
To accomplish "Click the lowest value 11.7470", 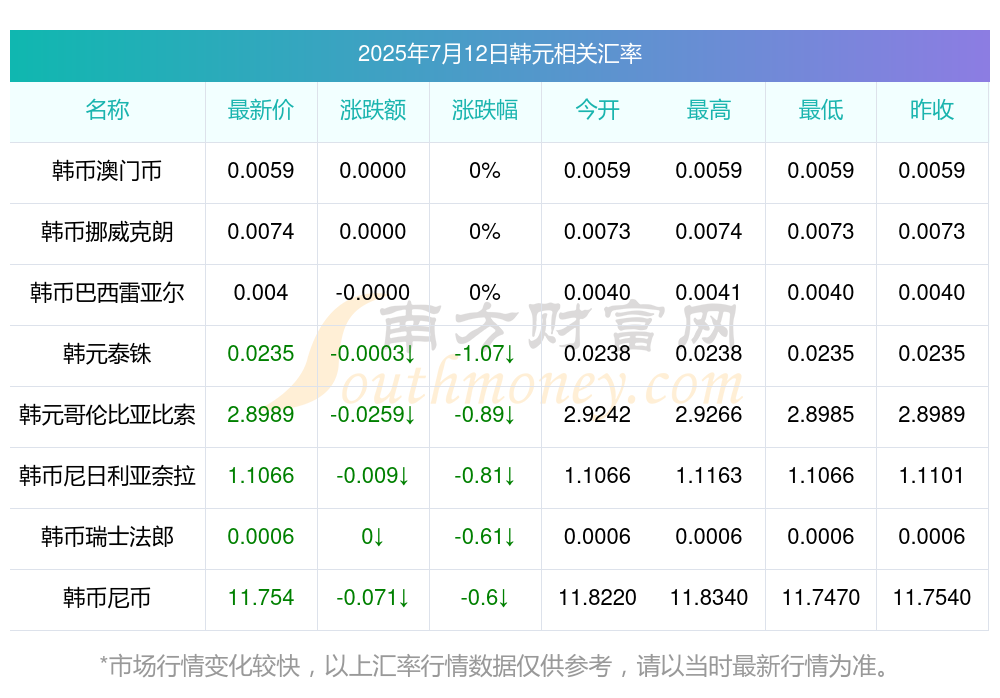I will [821, 598].
